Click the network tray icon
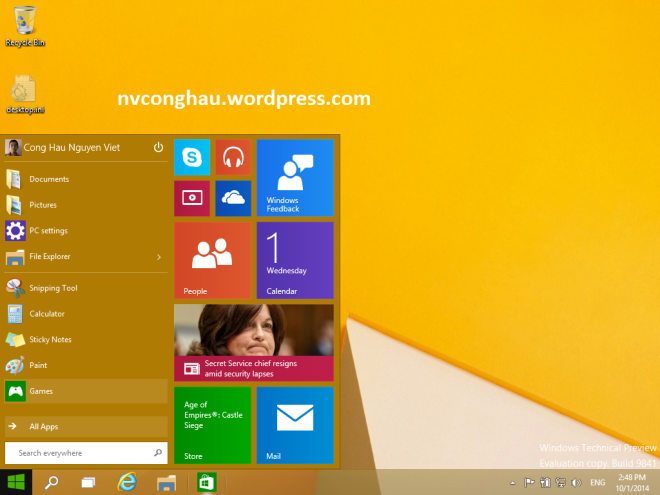 point(561,482)
